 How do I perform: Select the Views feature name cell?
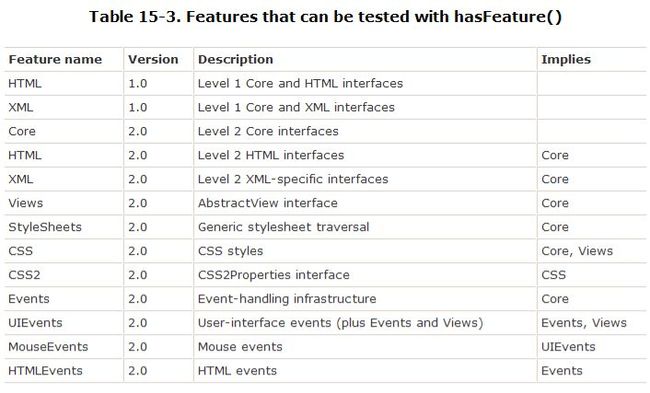[x=25, y=203]
